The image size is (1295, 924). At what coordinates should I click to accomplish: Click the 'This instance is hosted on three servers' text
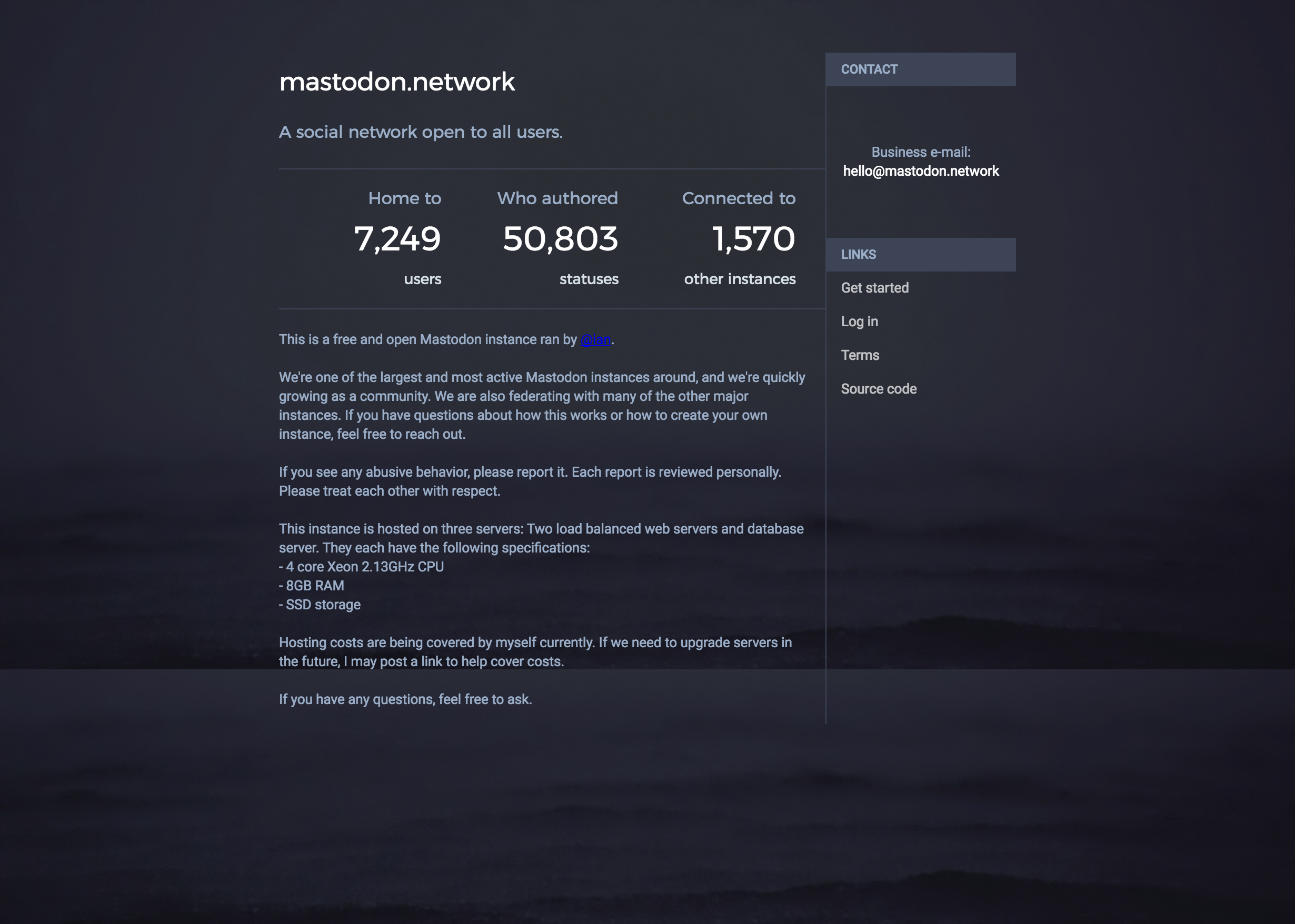point(541,538)
